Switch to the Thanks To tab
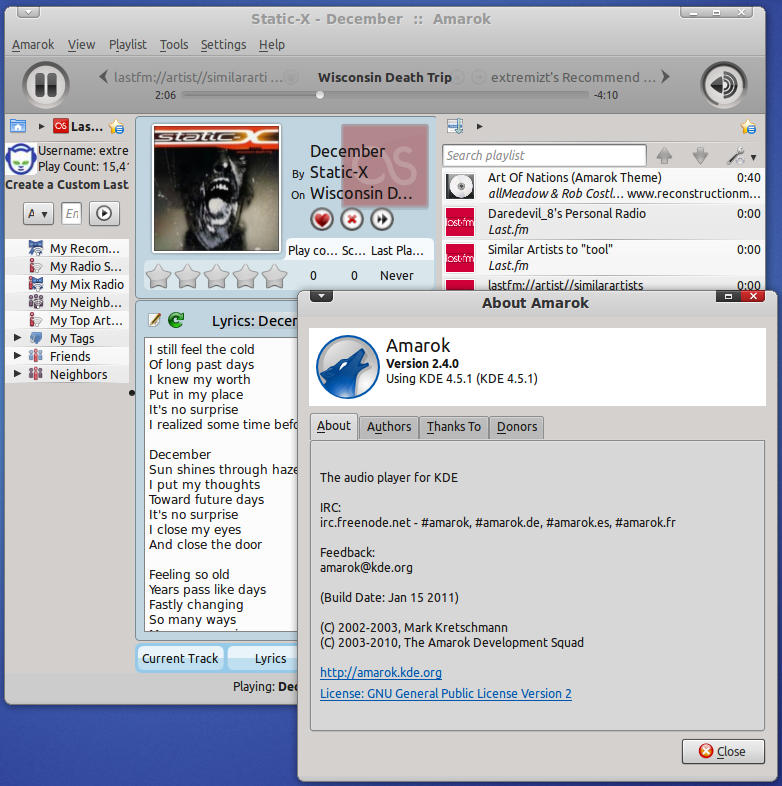The width and height of the screenshot is (782, 786). pyautogui.click(x=454, y=427)
